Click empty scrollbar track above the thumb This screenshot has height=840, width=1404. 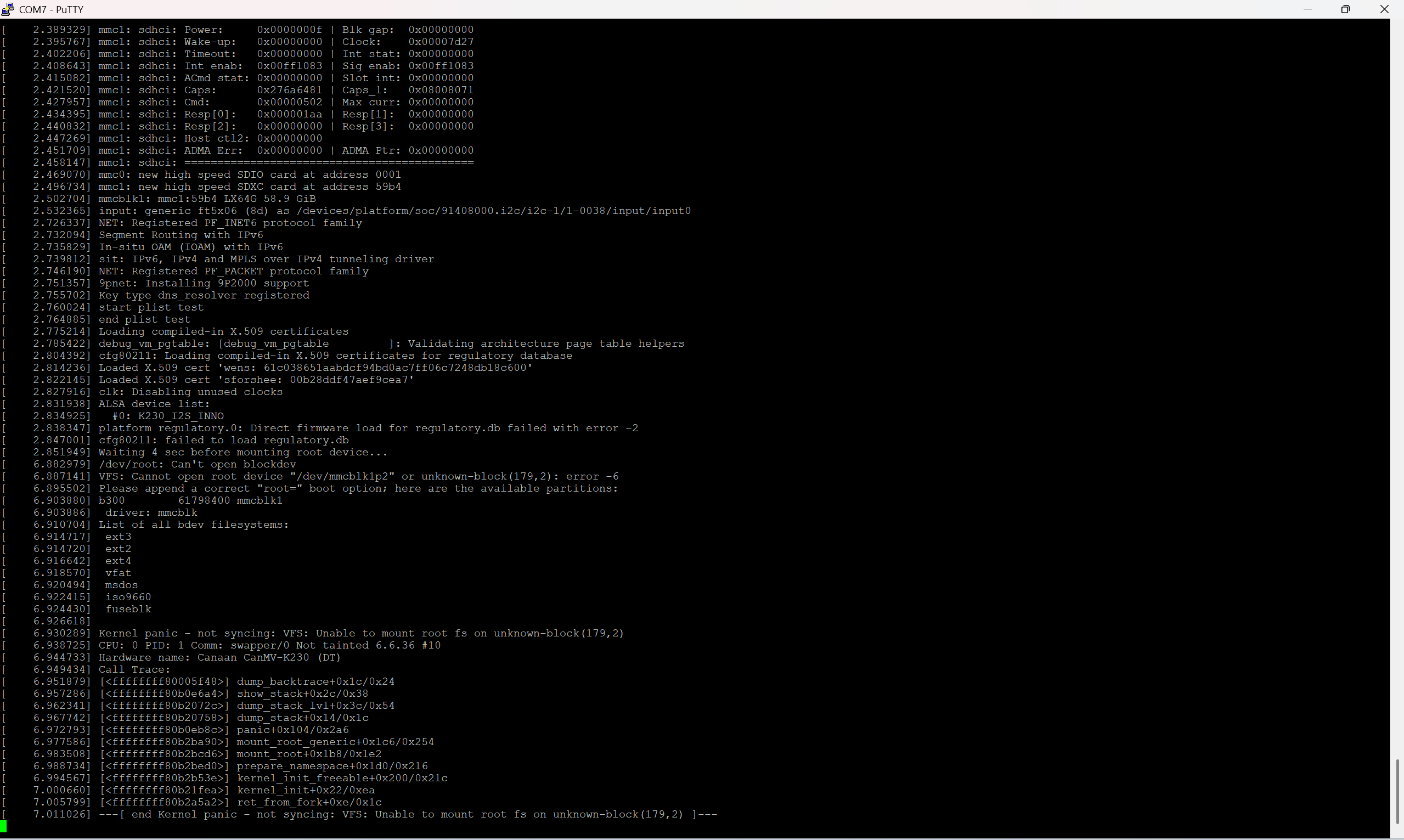[x=1397, y=396]
